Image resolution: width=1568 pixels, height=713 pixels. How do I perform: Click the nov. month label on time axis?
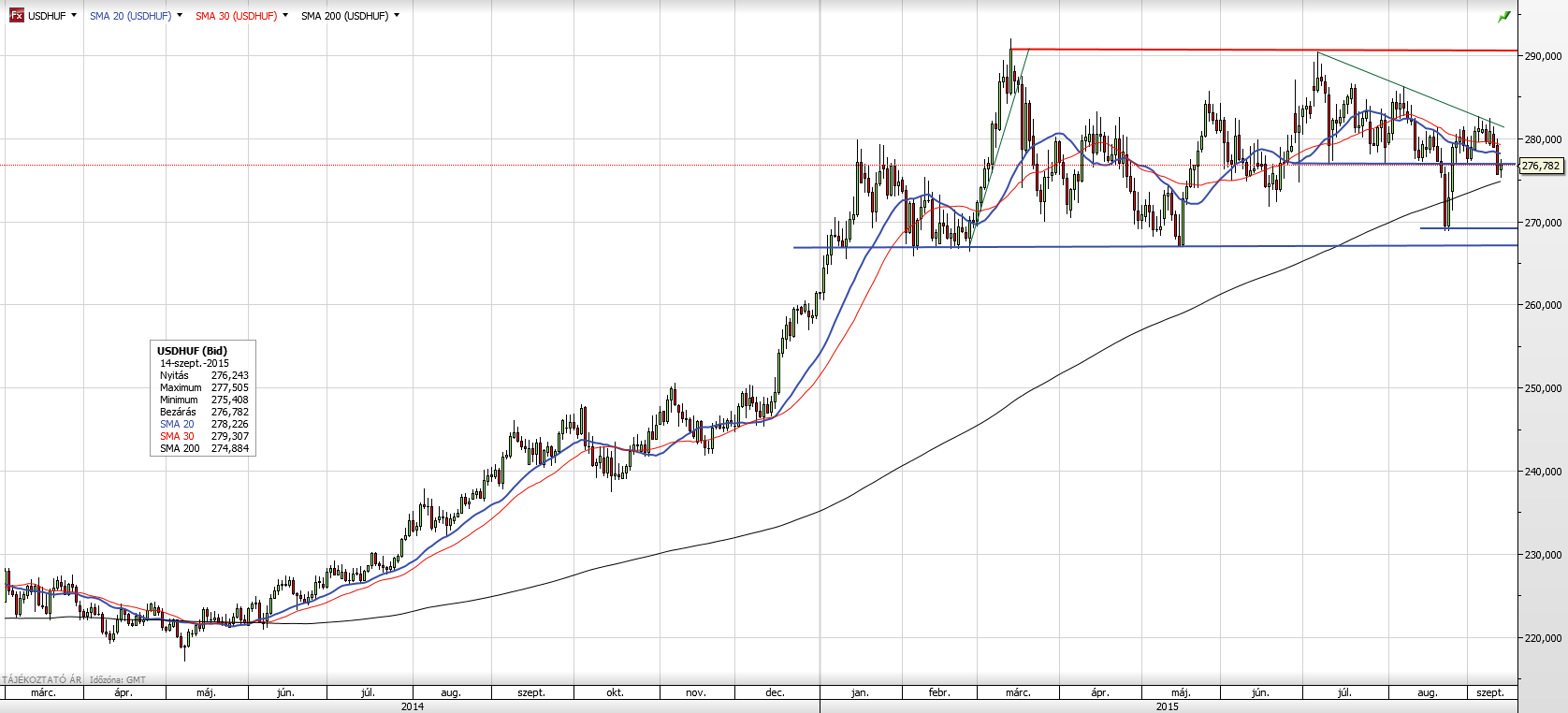click(695, 692)
